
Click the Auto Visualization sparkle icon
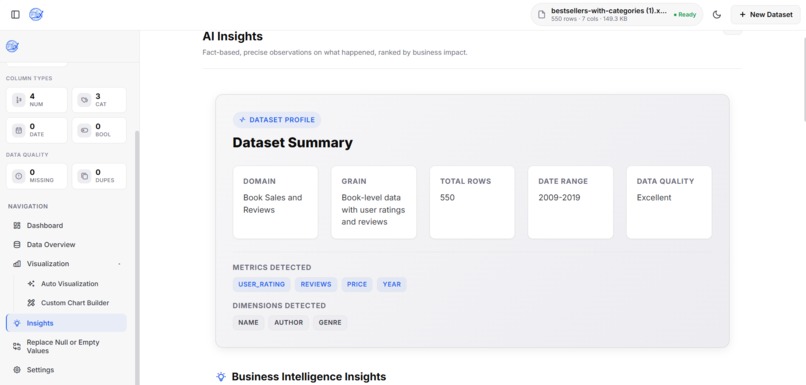(31, 284)
